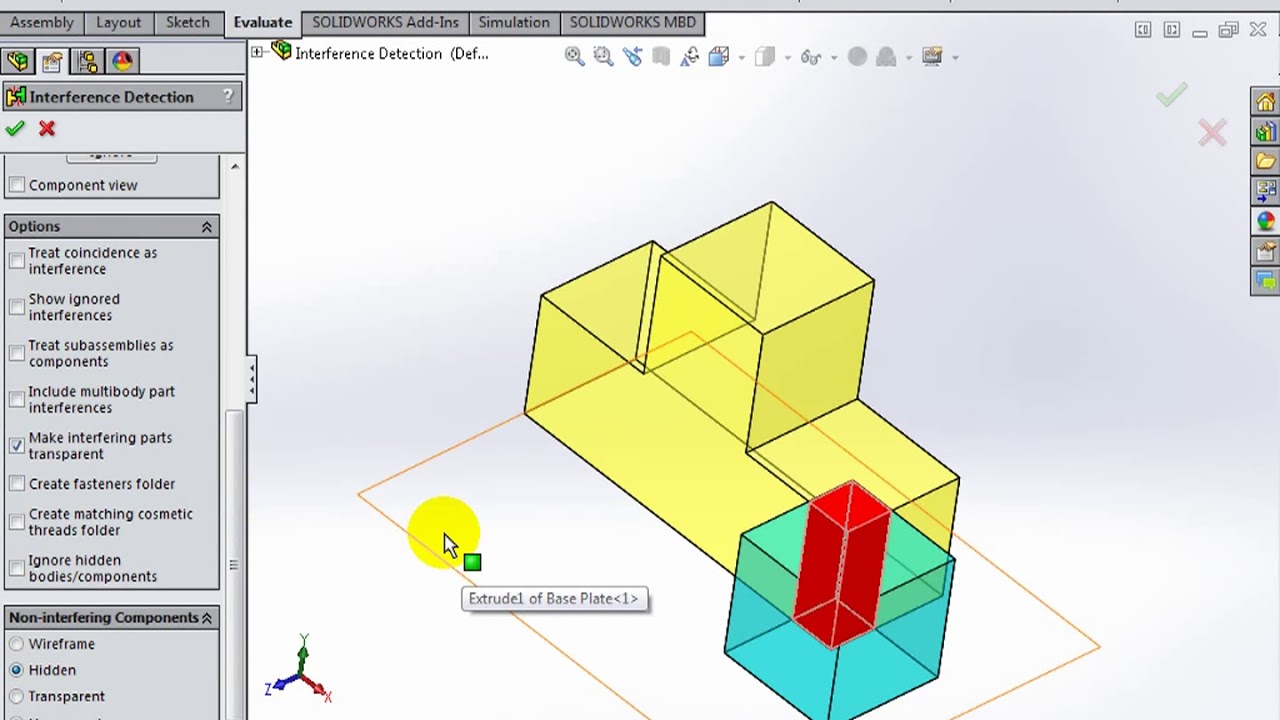Open the View Orientation dropdown arrow
Viewport: 1280px width, 720px height.
pos(741,58)
